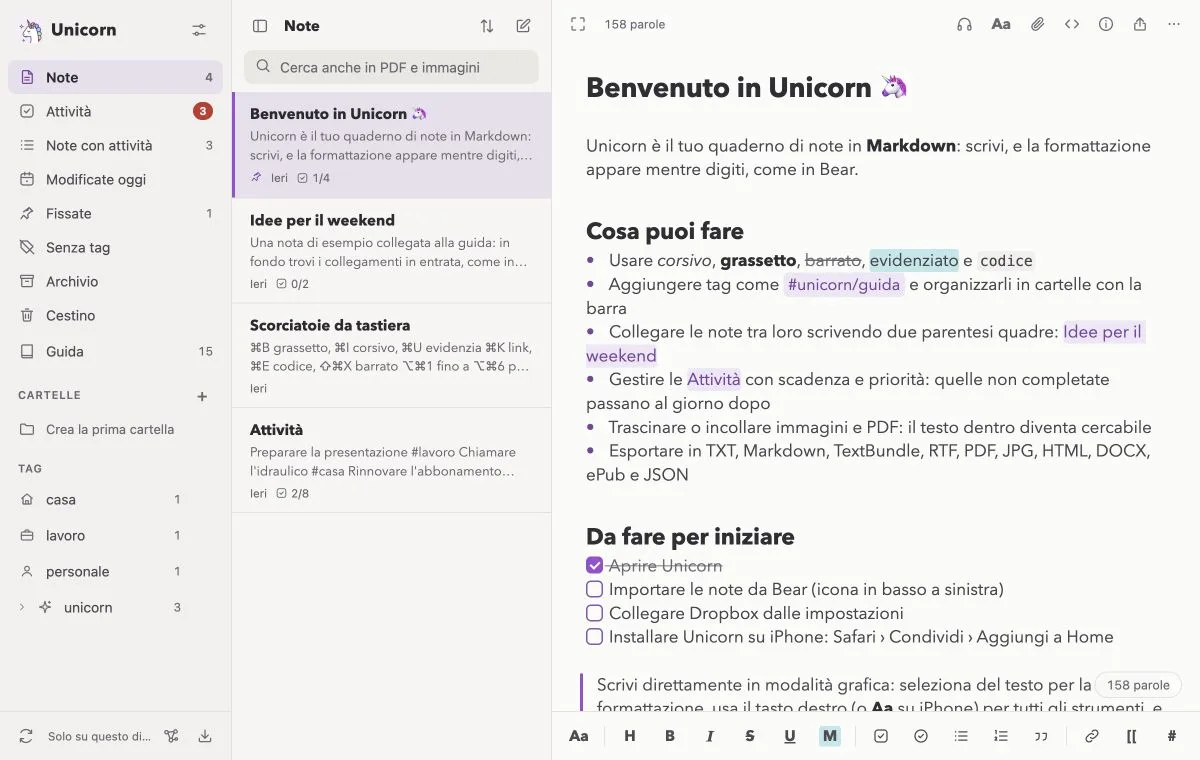Click the headphones read-aloud icon

(964, 24)
